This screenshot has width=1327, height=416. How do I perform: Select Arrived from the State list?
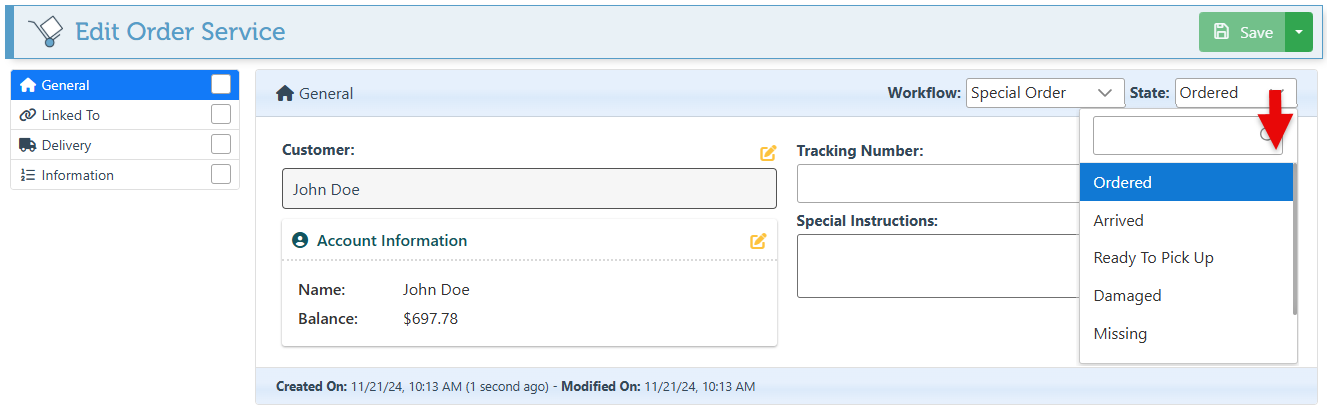(x=1118, y=220)
